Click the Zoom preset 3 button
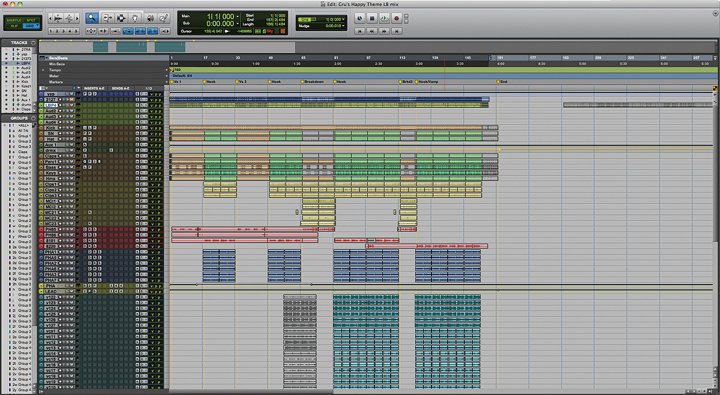Viewport: 720px width, 395px height. point(64,31)
